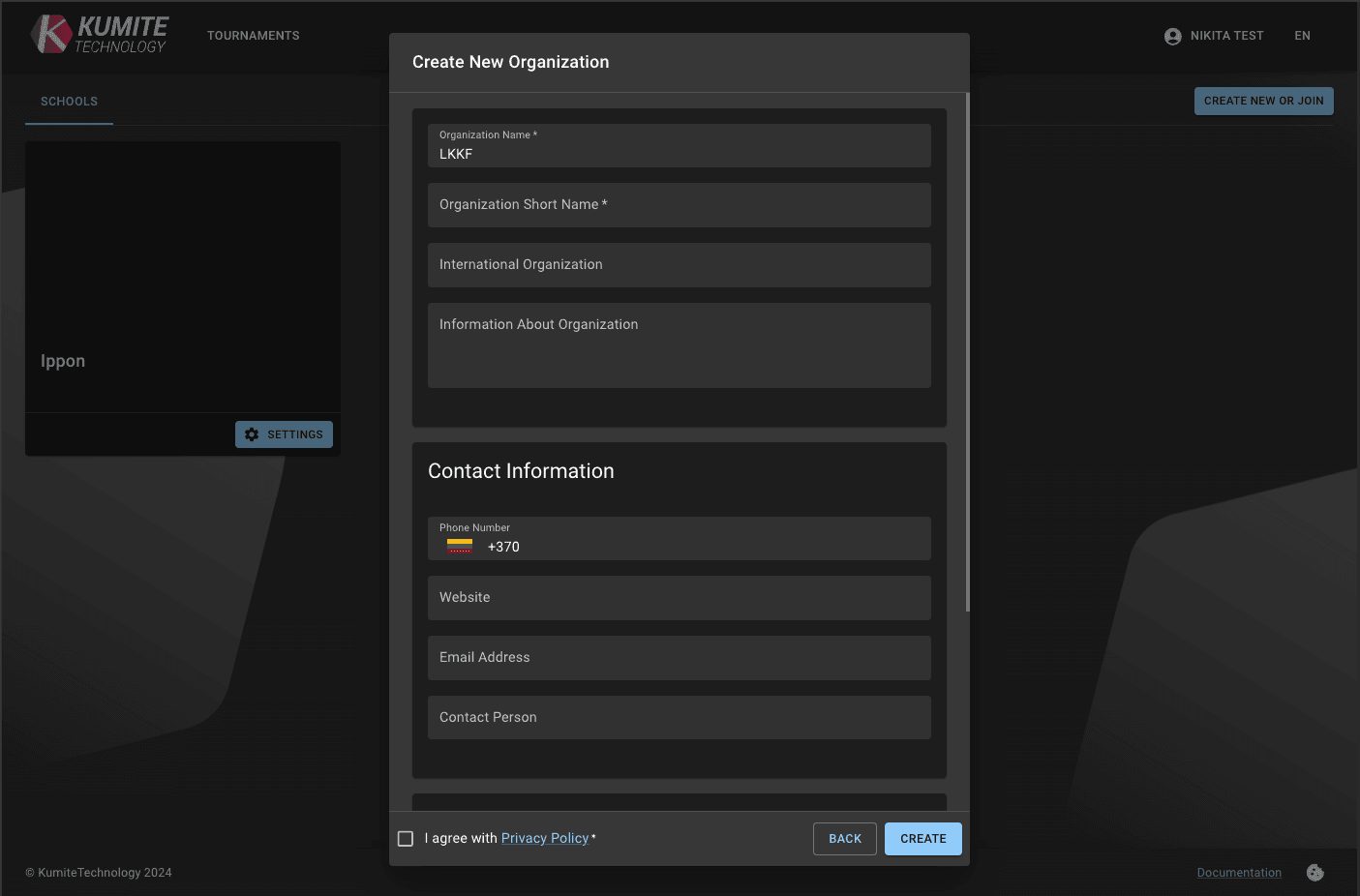Check the 'I agree with Privacy Policy' checkbox

(406, 838)
